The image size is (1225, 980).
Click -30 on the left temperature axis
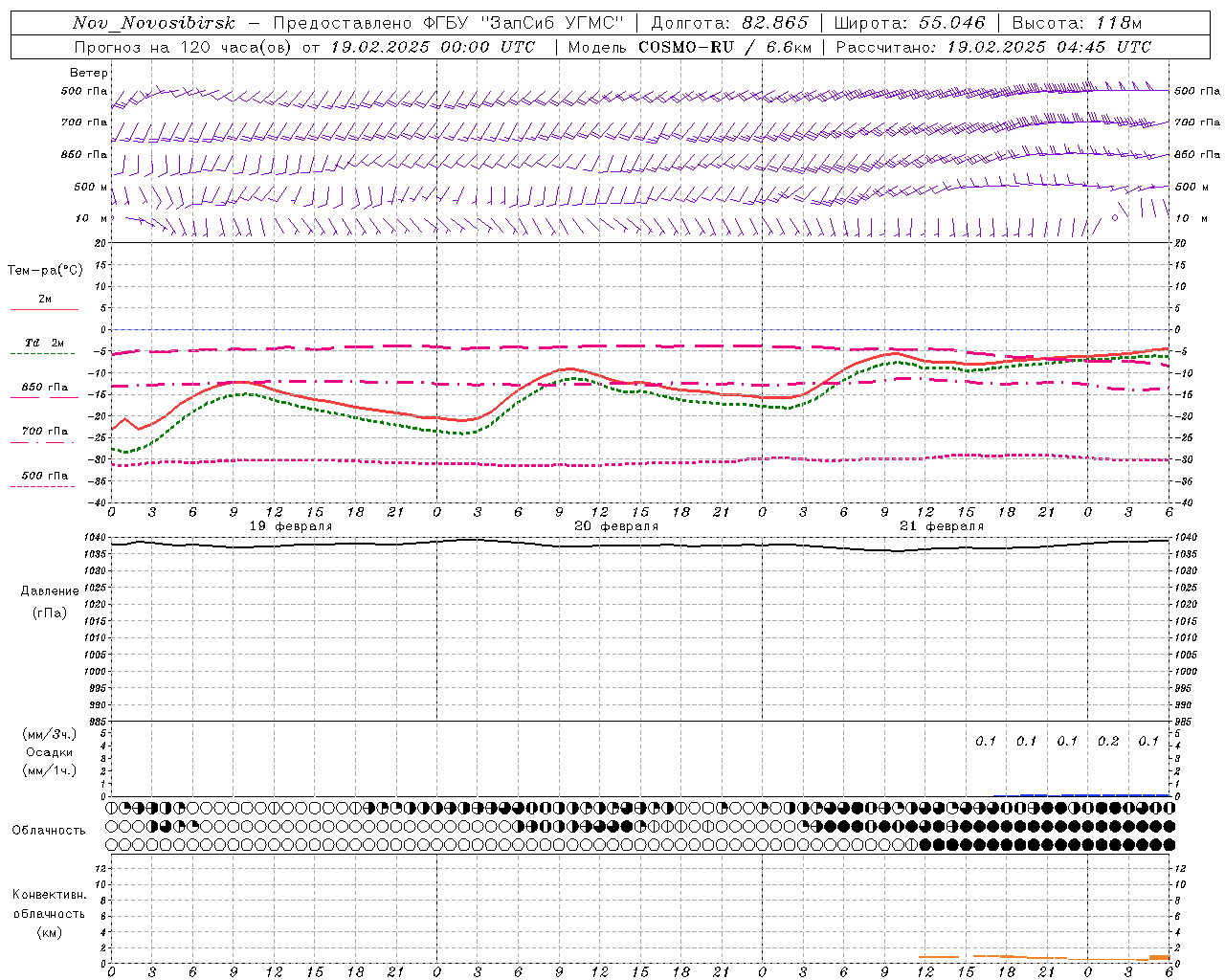(x=99, y=459)
